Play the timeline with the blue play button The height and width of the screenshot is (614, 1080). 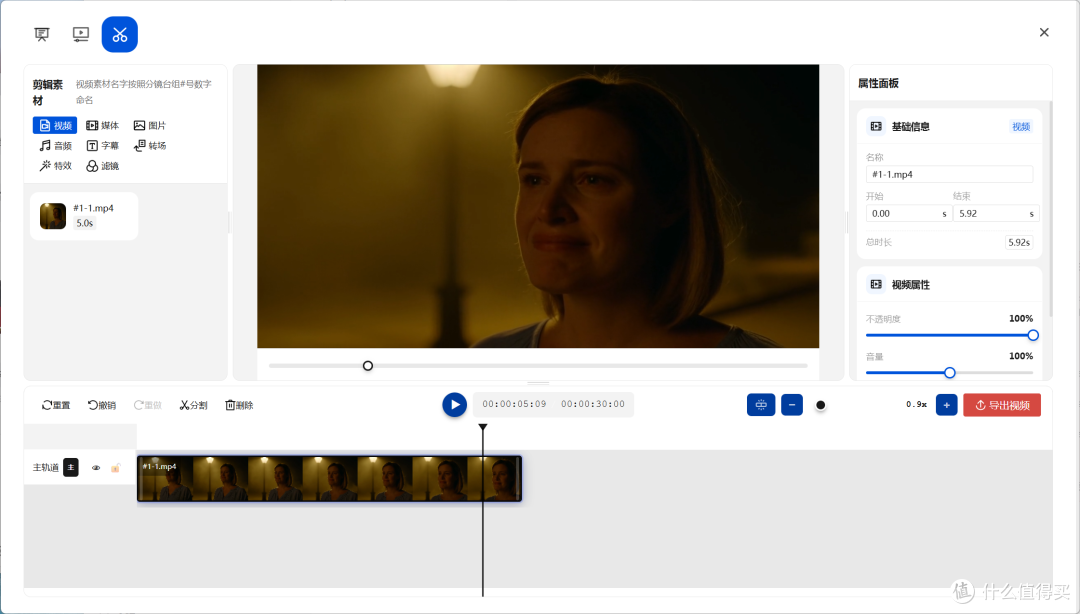pyautogui.click(x=455, y=405)
